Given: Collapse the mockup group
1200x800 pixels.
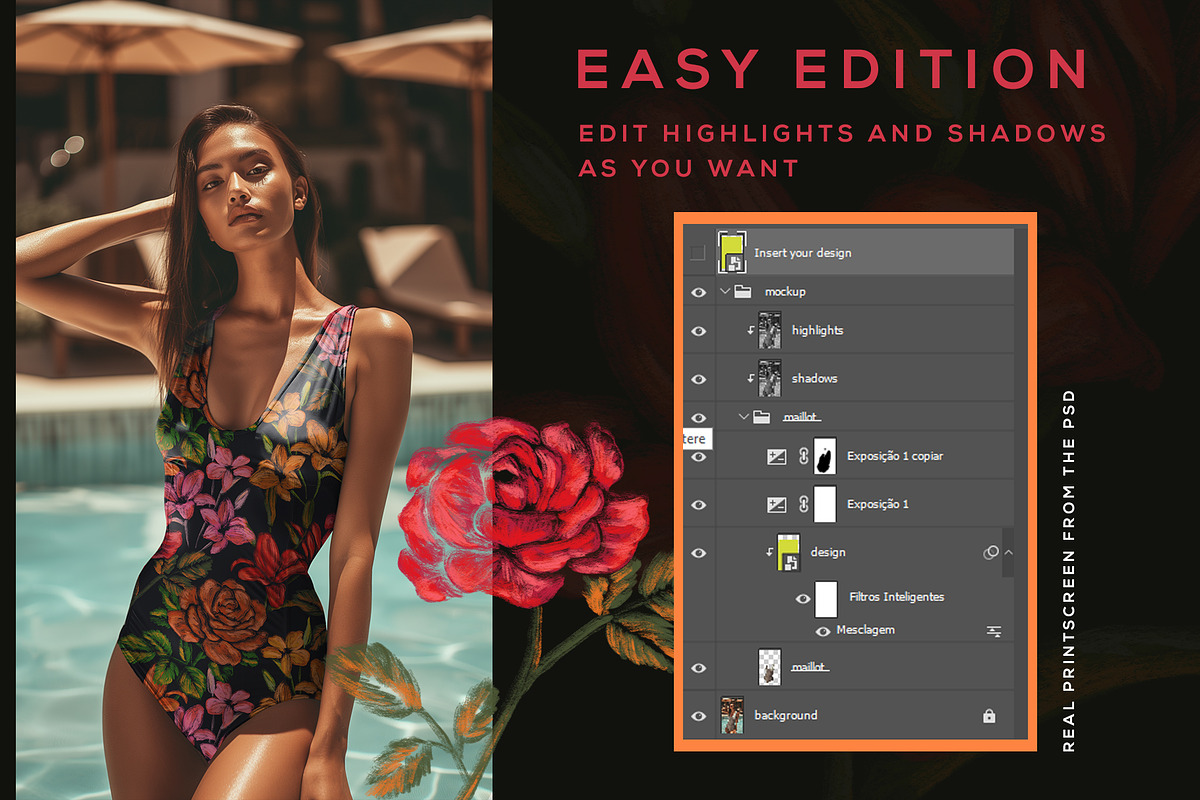Looking at the screenshot, I should 724,292.
